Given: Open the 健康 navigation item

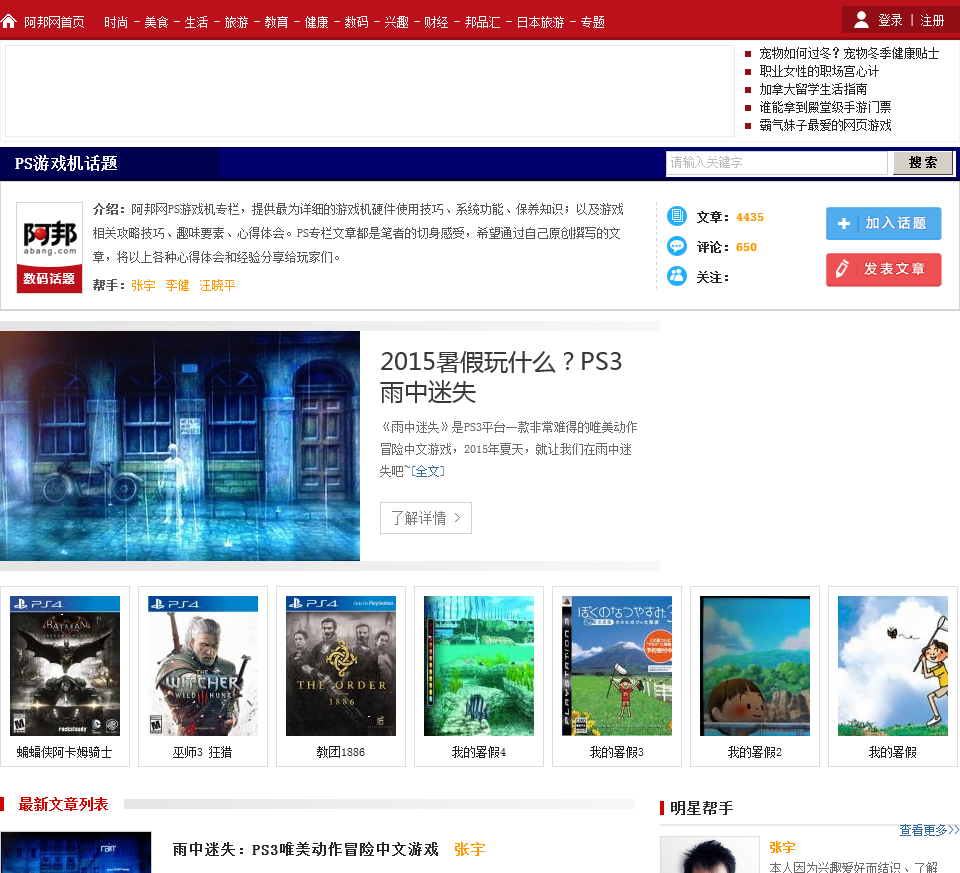Looking at the screenshot, I should click(317, 23).
